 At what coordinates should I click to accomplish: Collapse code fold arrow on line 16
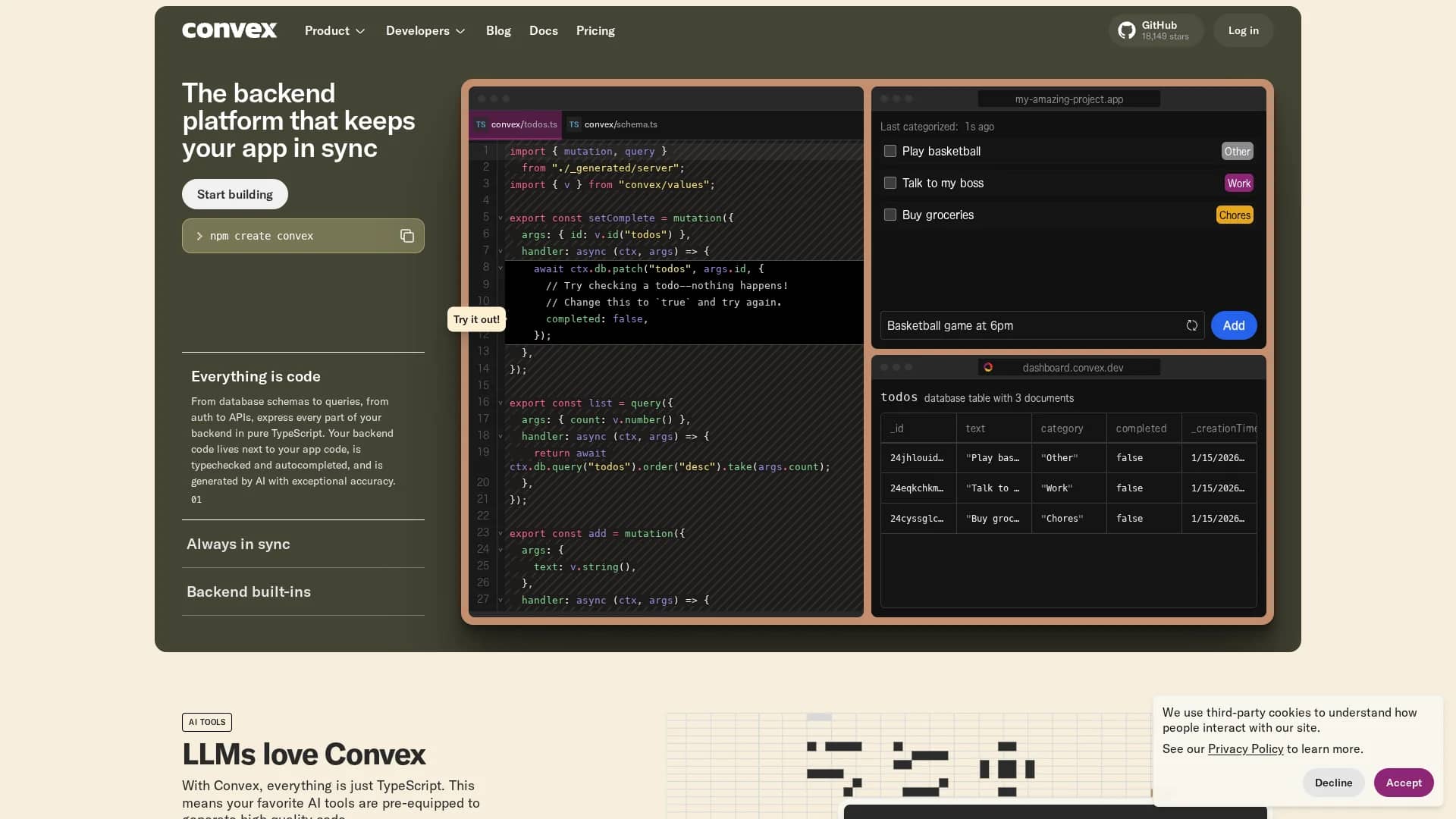point(500,403)
